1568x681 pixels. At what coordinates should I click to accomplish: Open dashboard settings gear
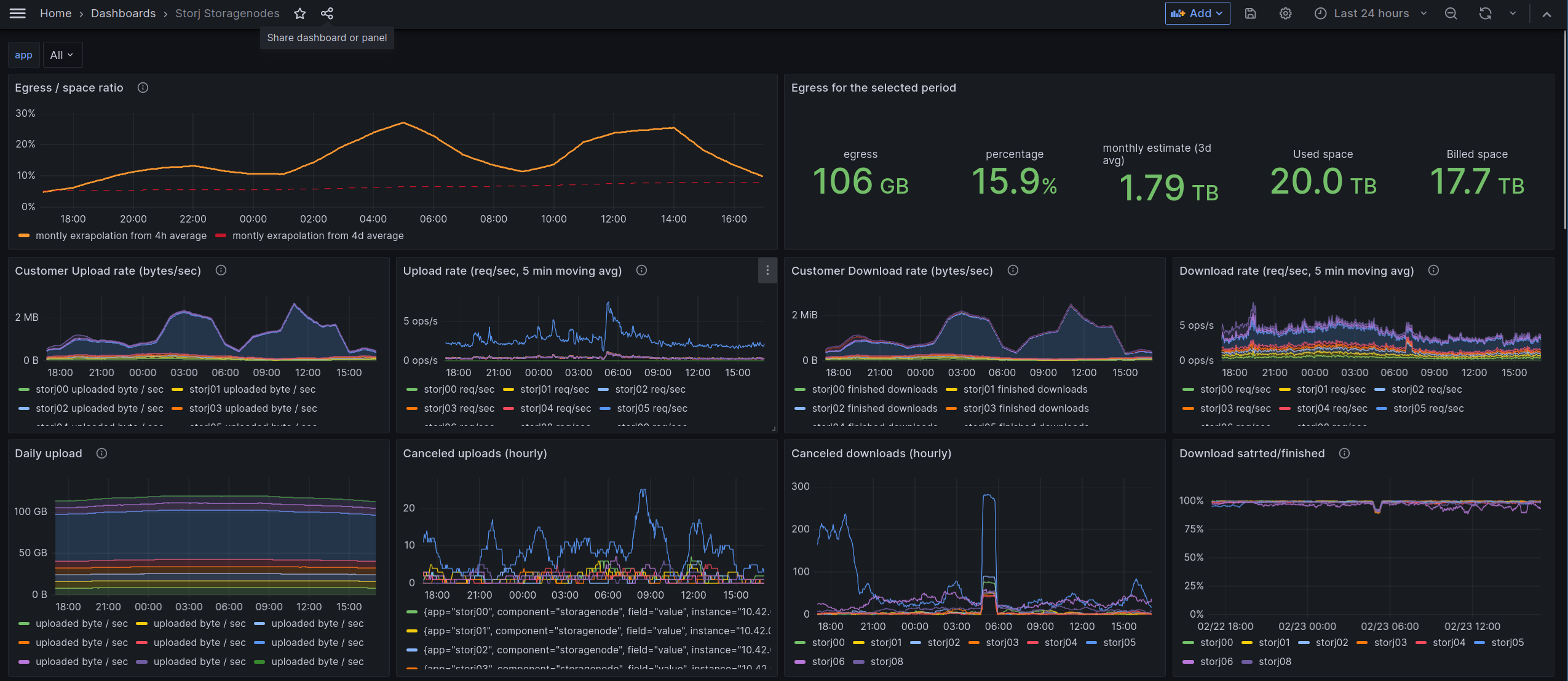(x=1285, y=14)
